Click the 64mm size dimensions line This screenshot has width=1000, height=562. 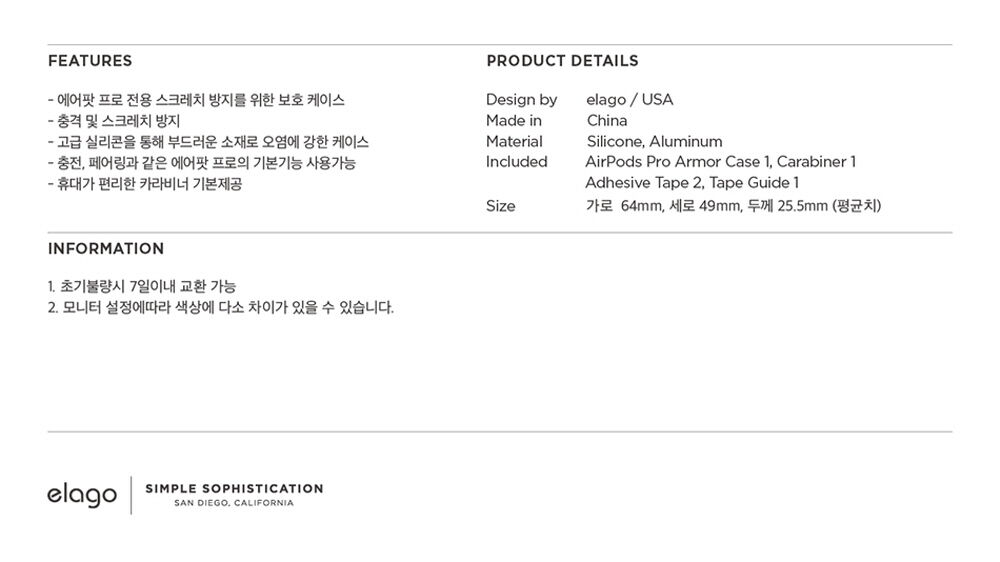coord(733,206)
